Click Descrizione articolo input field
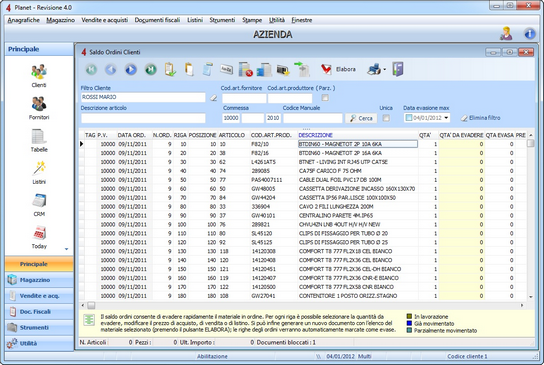The width and height of the screenshot is (544, 365). [143, 118]
